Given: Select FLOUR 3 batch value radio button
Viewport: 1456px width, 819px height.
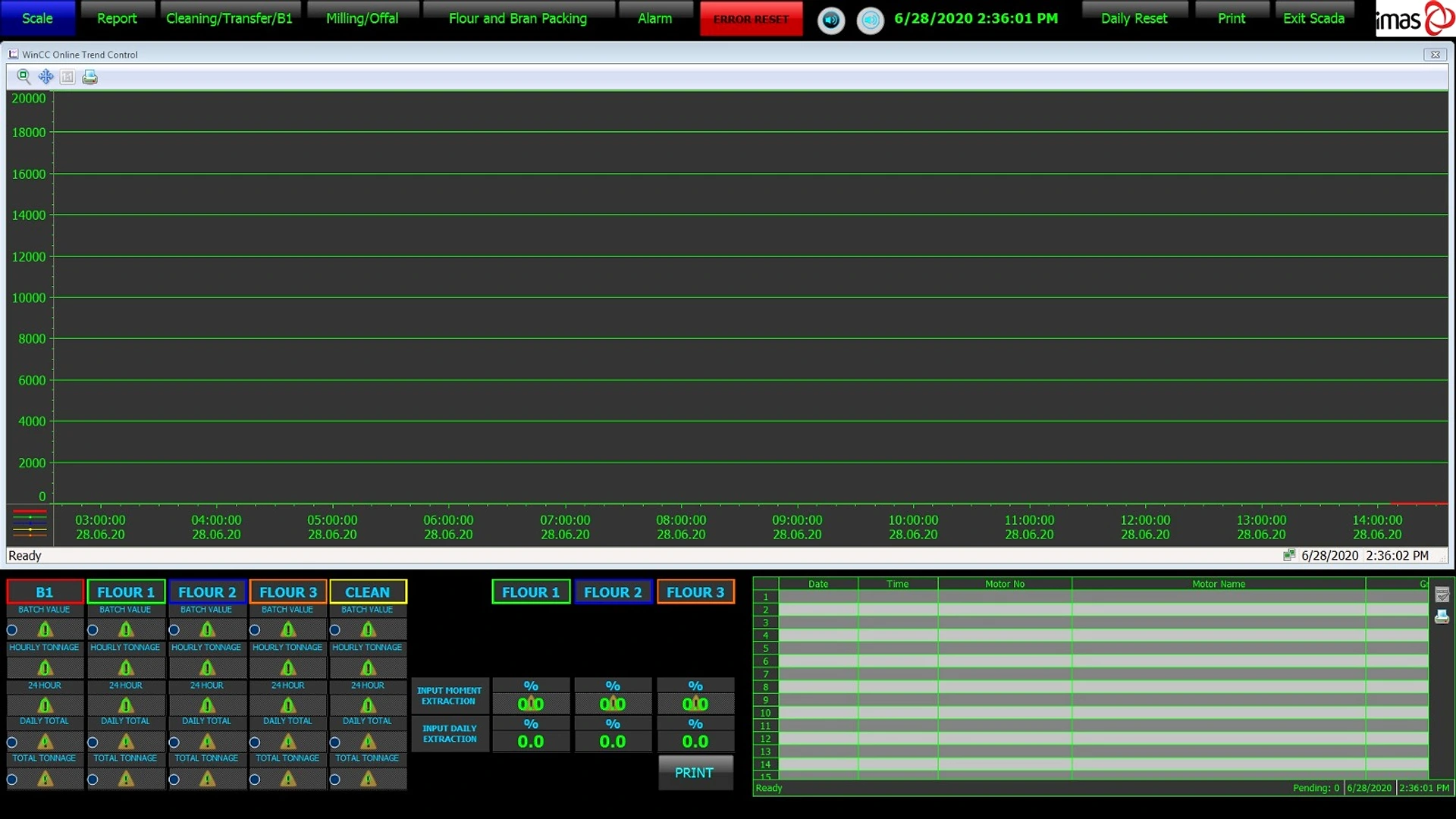Looking at the screenshot, I should [x=255, y=630].
